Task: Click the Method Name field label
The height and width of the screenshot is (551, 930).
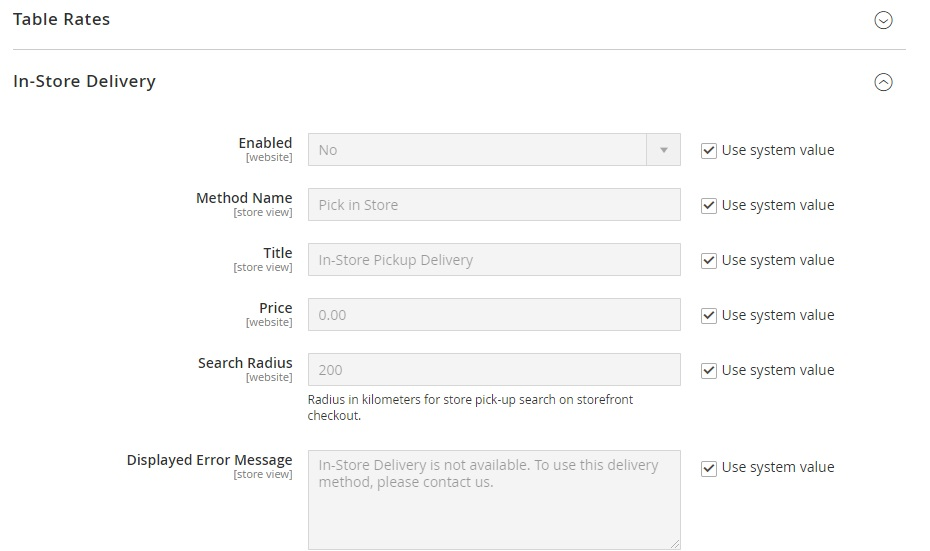Action: coord(244,198)
